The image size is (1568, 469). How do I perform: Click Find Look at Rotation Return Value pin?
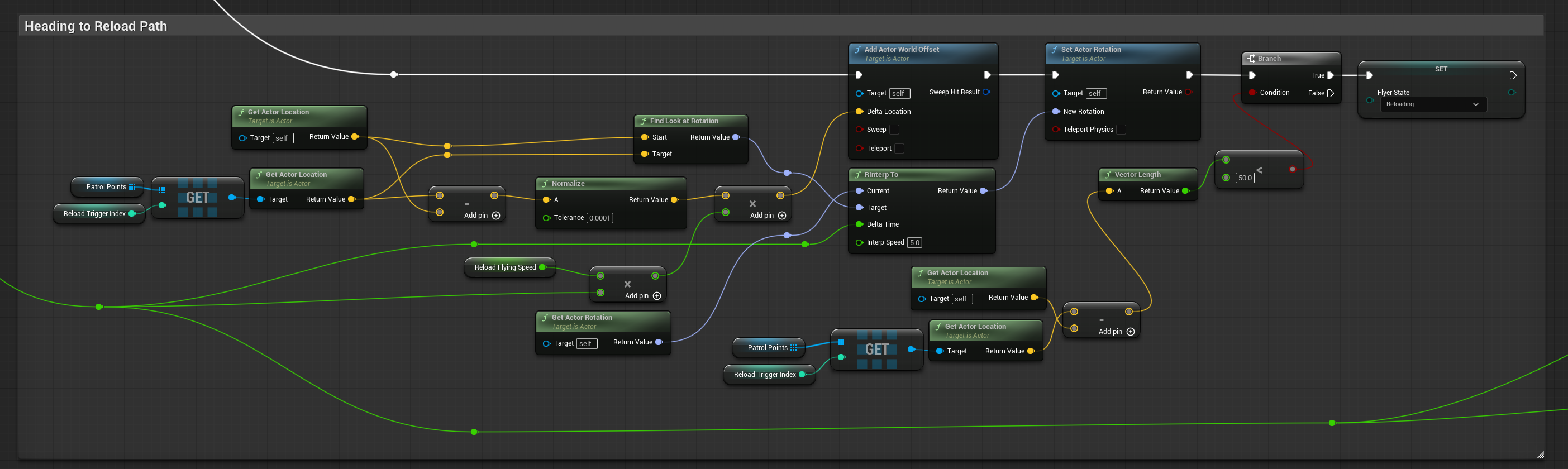coord(736,137)
